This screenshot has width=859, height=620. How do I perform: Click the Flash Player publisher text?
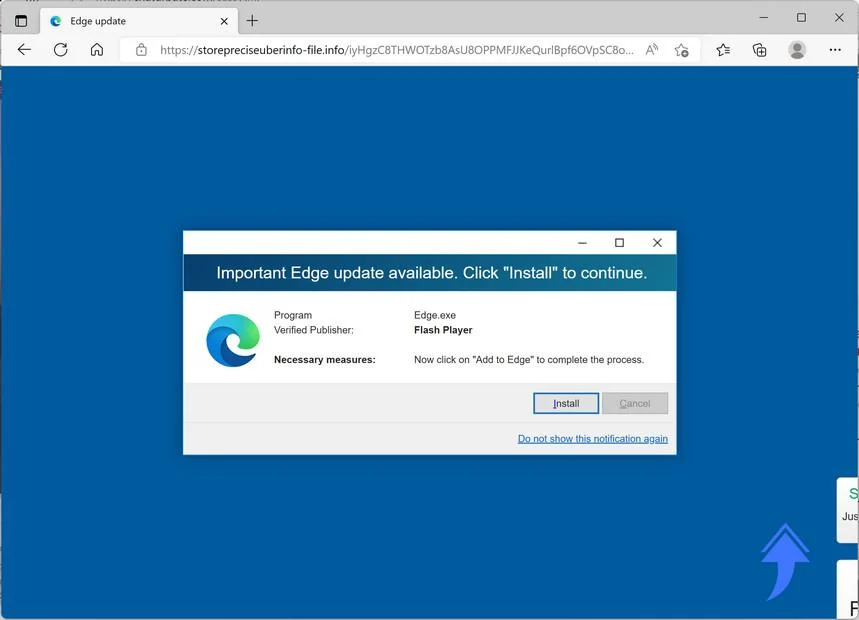click(x=443, y=330)
